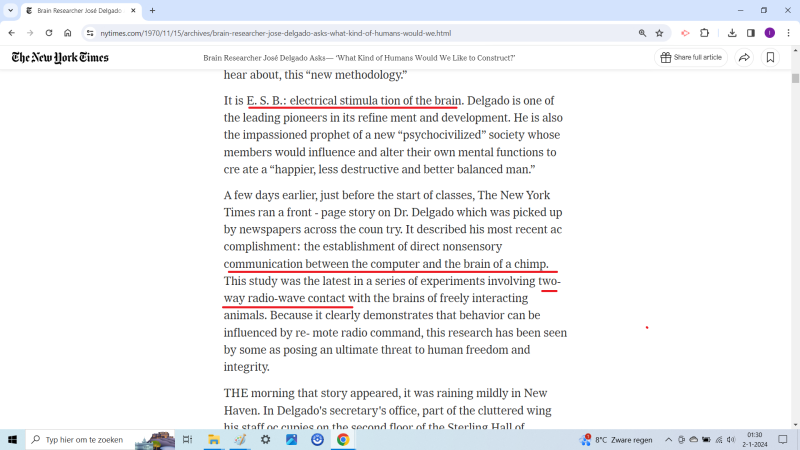800x450 pixels.
Task: Click the page vertical scrollbar thumb
Action: point(795,78)
